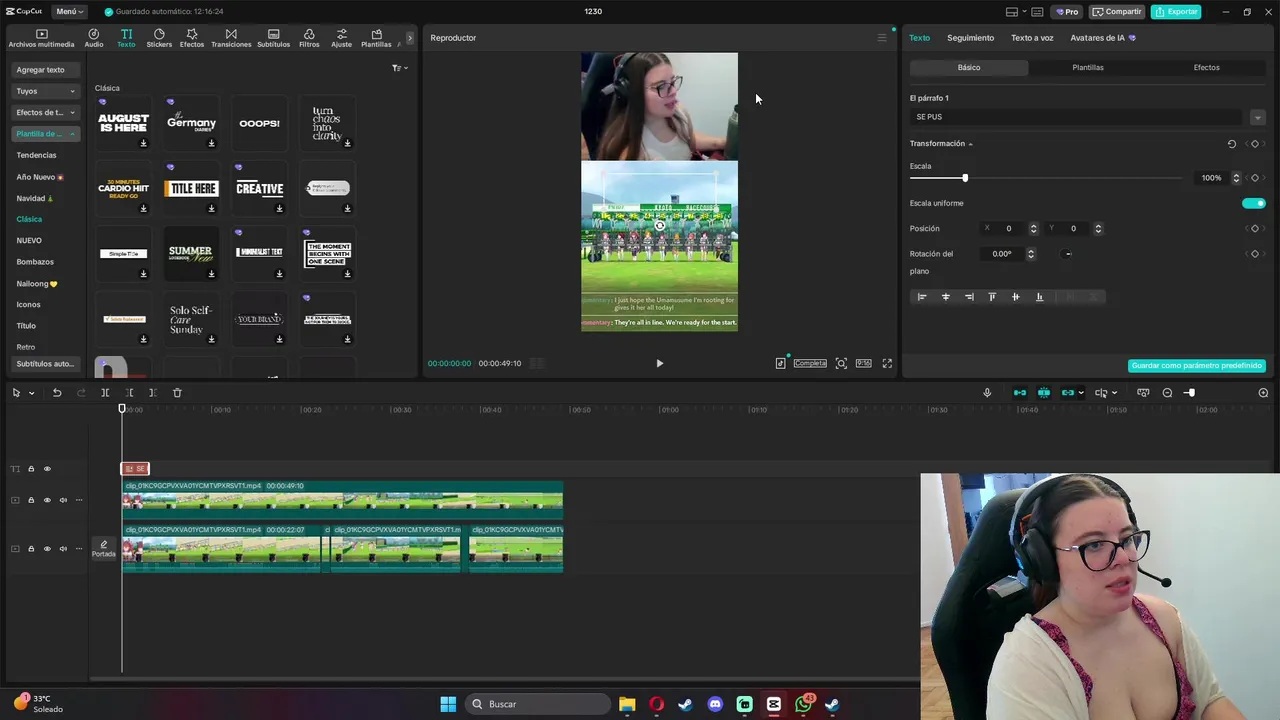Image resolution: width=1280 pixels, height=720 pixels.
Task: Click the Posición X value field
Action: (x=1010, y=228)
